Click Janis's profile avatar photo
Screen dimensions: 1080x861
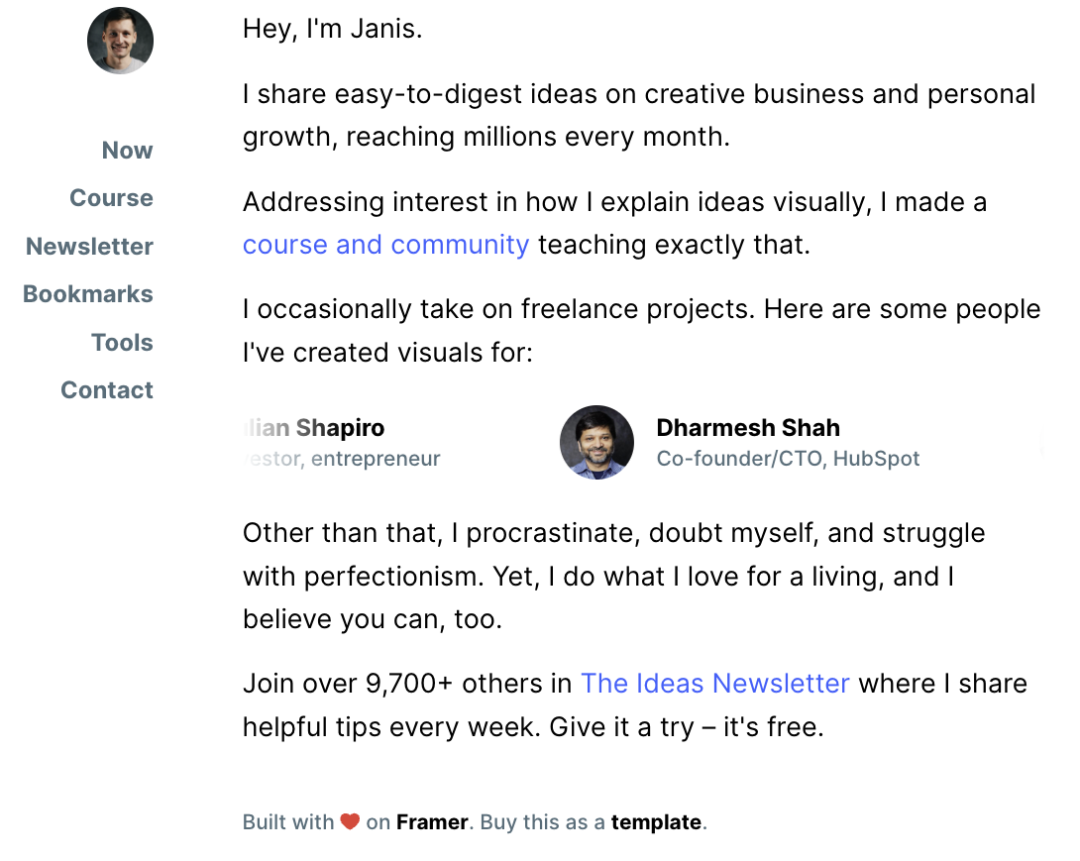click(x=121, y=41)
